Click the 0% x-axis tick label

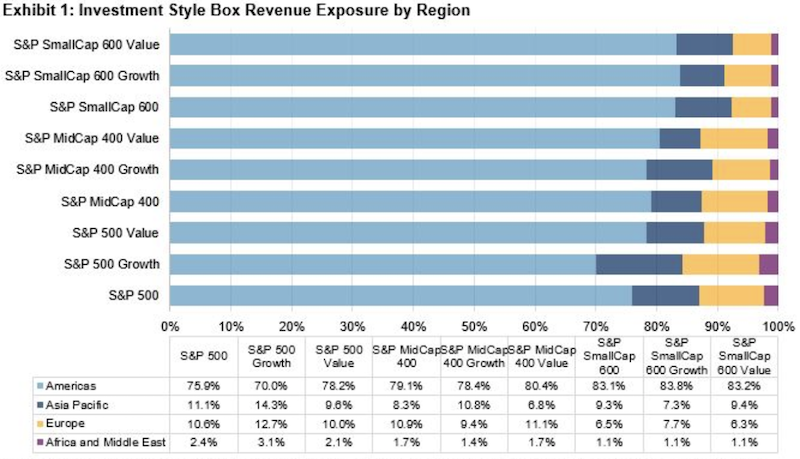pyautogui.click(x=170, y=326)
